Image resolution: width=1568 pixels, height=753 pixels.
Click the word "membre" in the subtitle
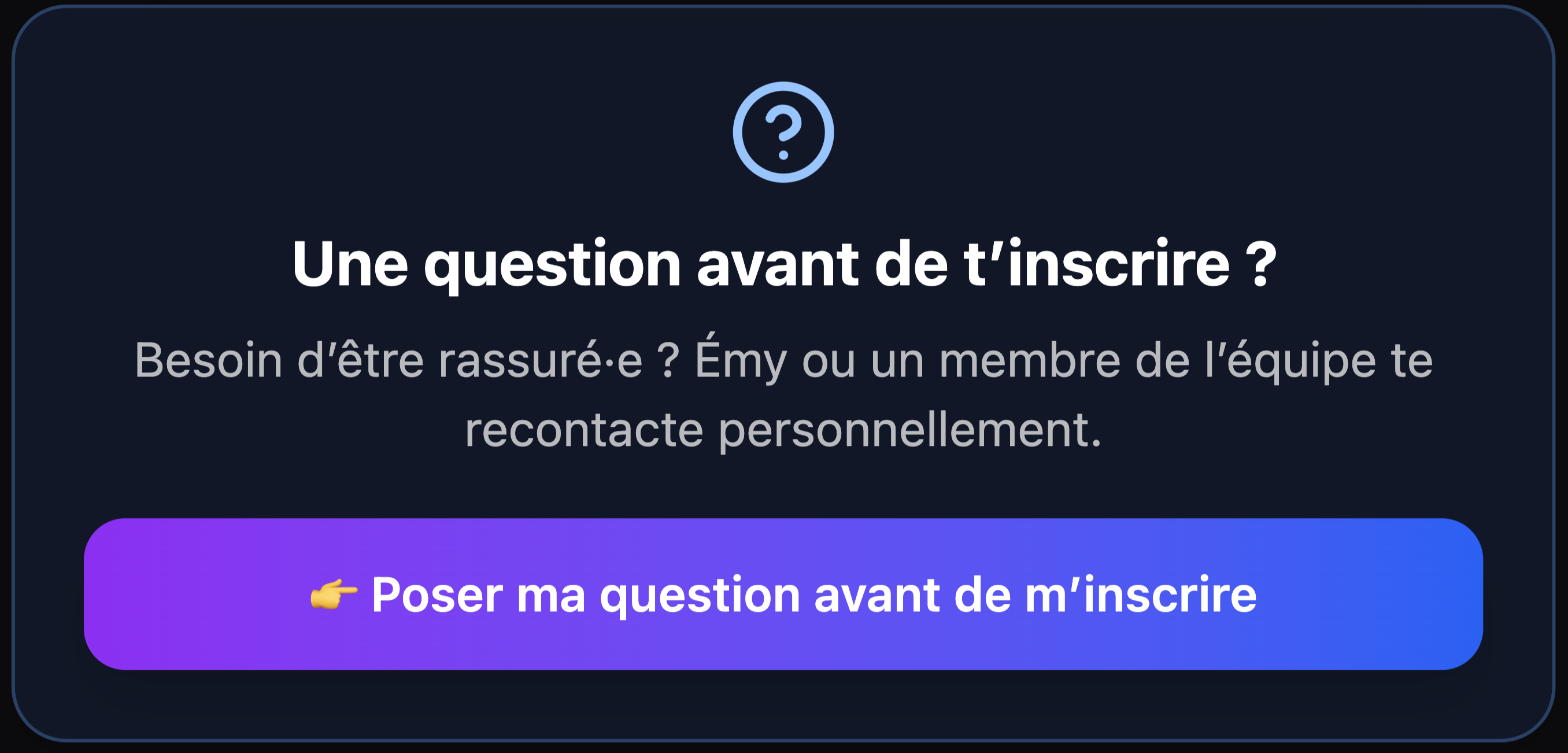click(x=1029, y=360)
